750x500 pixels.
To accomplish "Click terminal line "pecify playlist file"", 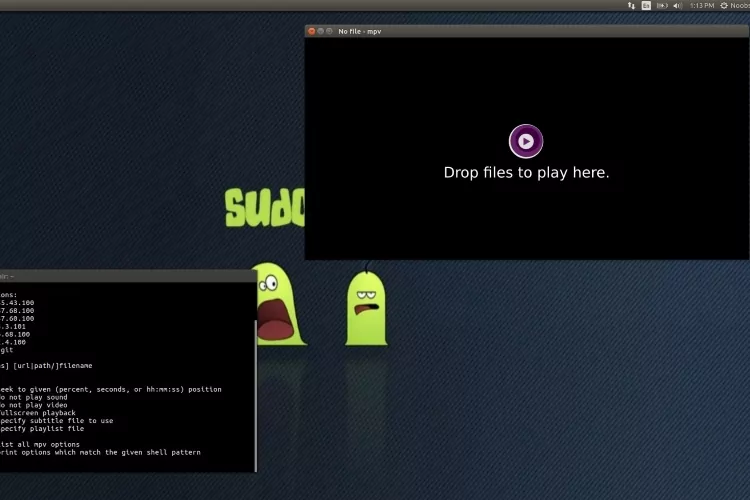I will click(x=42, y=429).
